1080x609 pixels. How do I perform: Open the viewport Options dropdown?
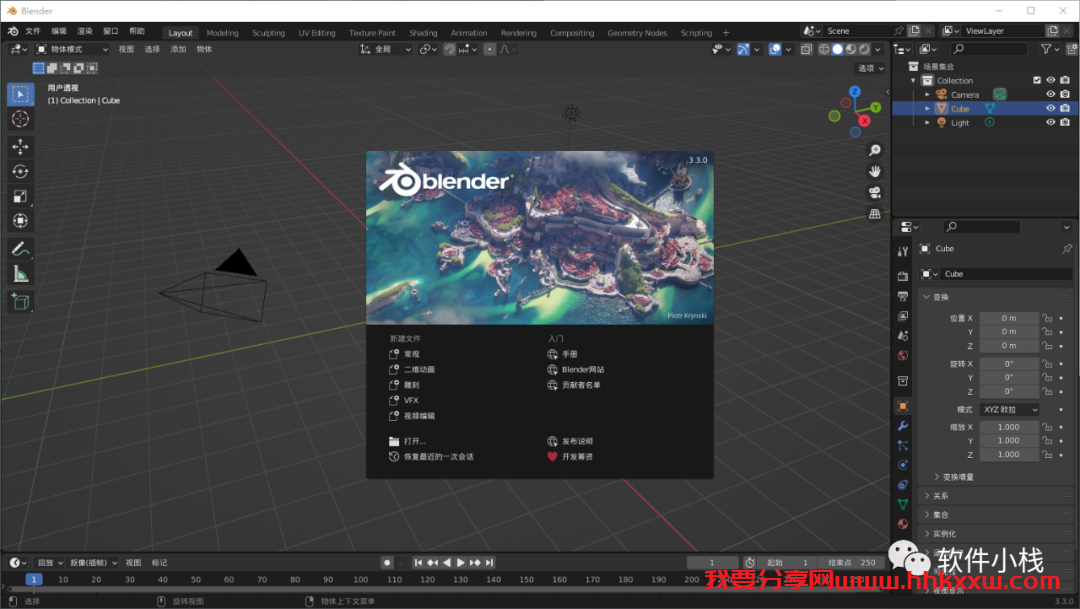tap(871, 68)
